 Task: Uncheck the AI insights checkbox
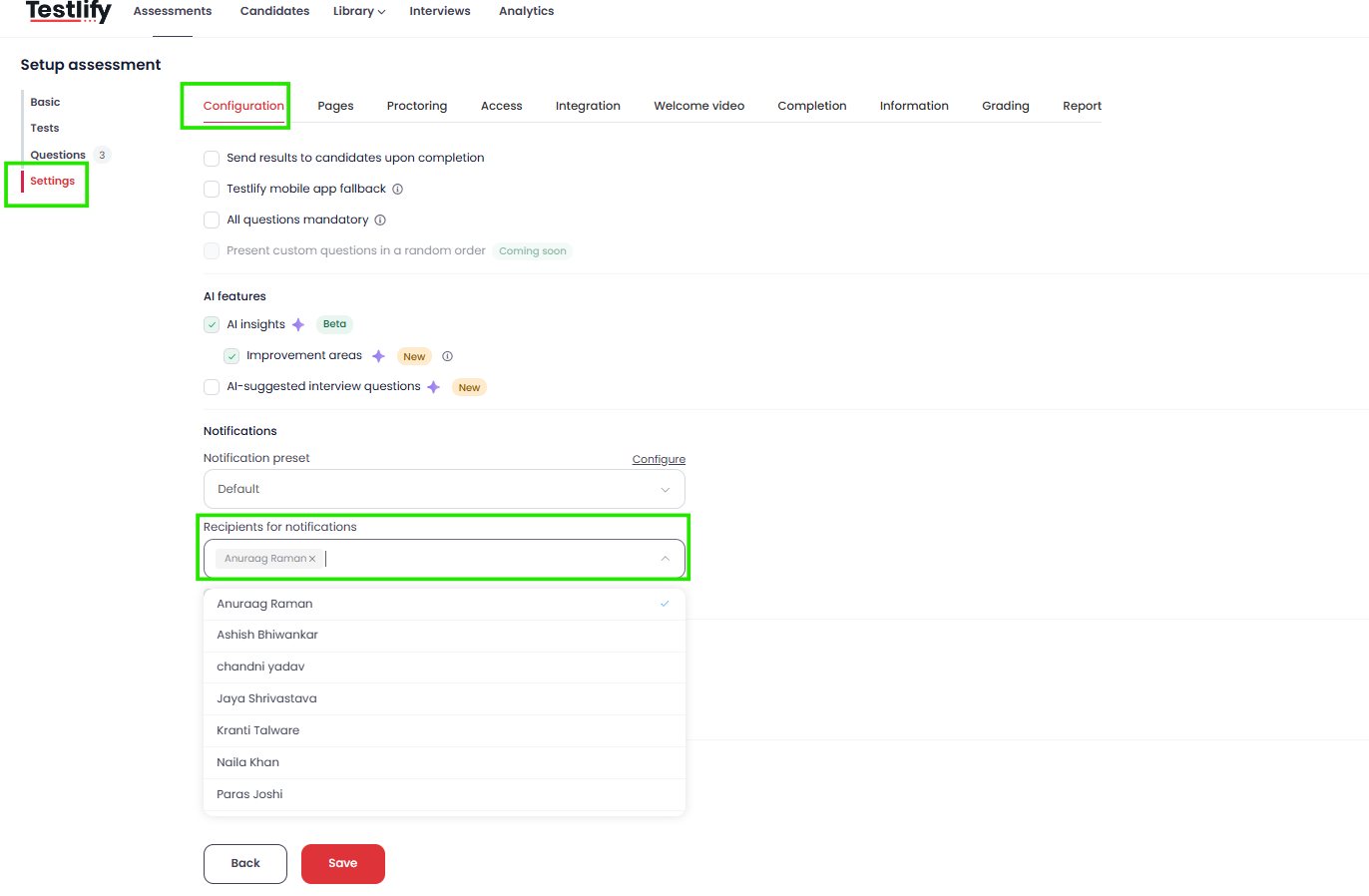(x=212, y=324)
